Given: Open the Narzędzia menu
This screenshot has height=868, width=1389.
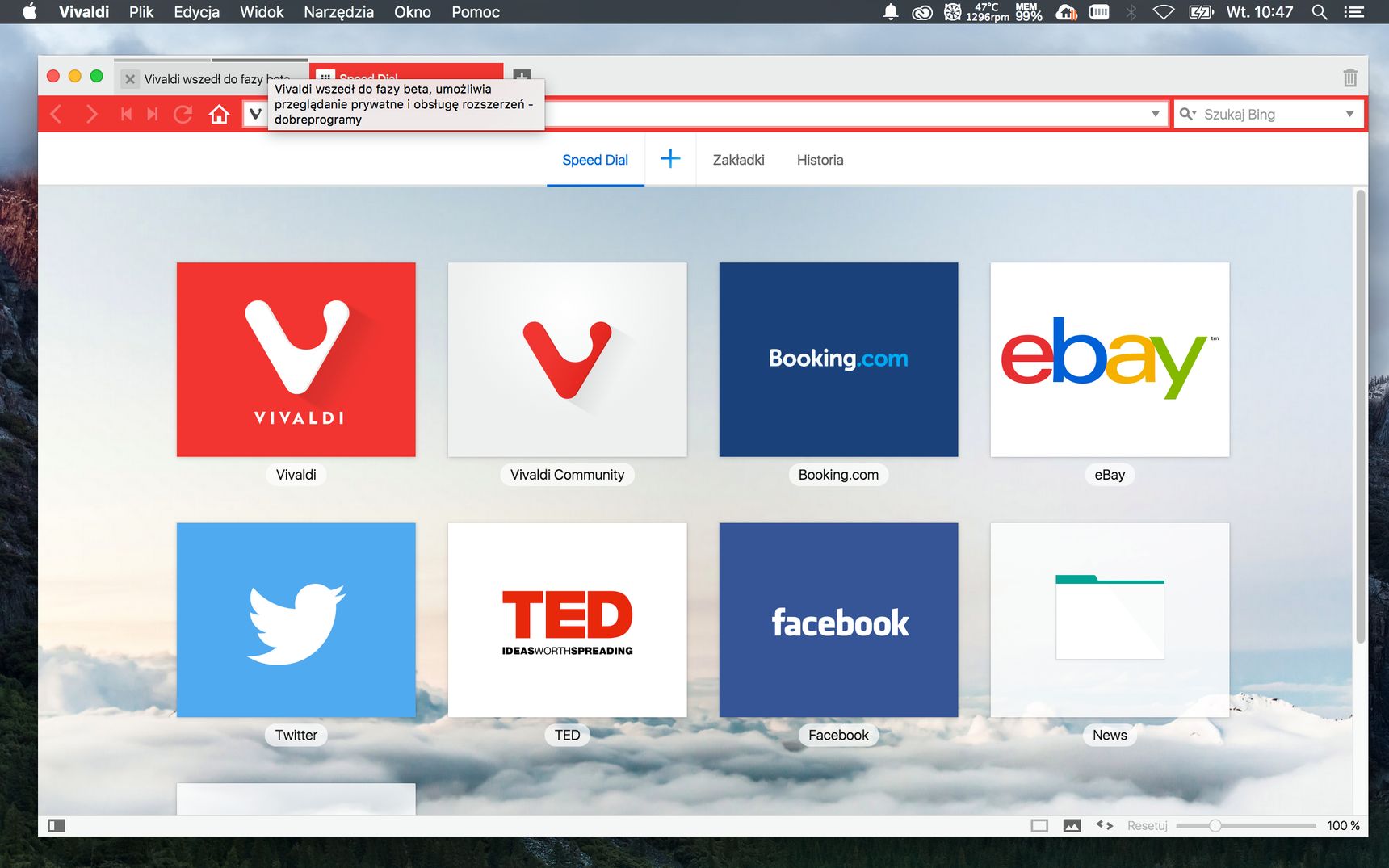Looking at the screenshot, I should tap(338, 12).
